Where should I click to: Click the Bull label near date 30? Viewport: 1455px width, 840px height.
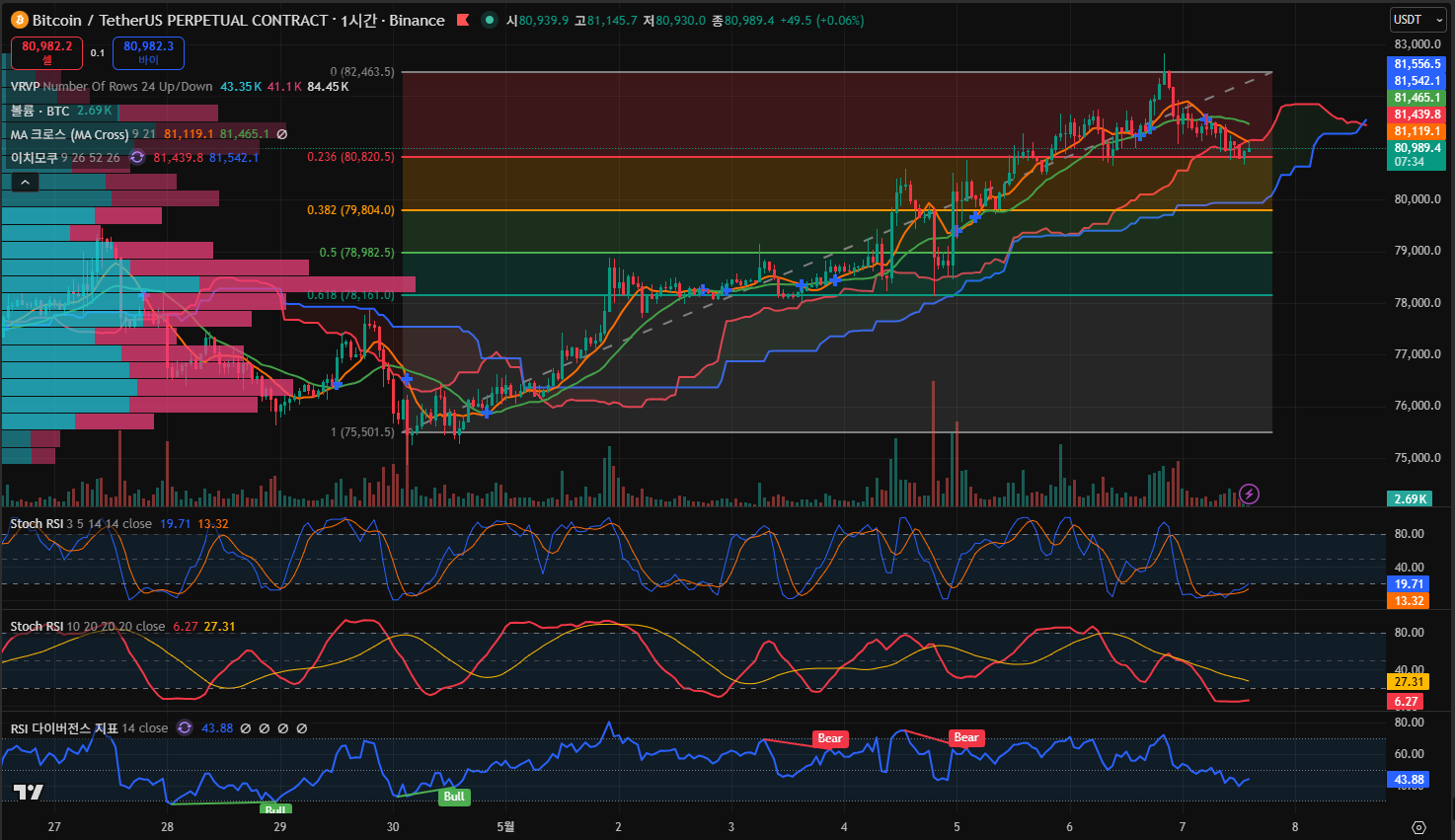pos(453,797)
